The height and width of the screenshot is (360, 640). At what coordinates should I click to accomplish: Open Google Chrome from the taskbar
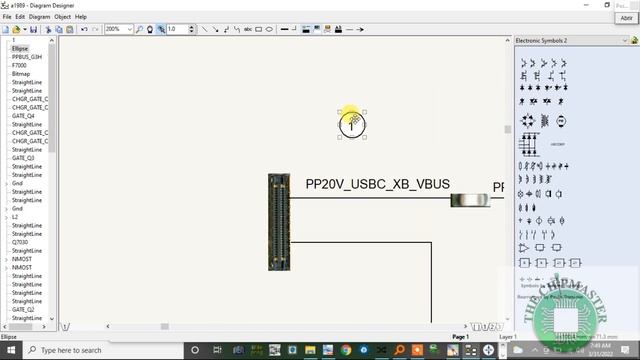pyautogui.click(x=346, y=350)
